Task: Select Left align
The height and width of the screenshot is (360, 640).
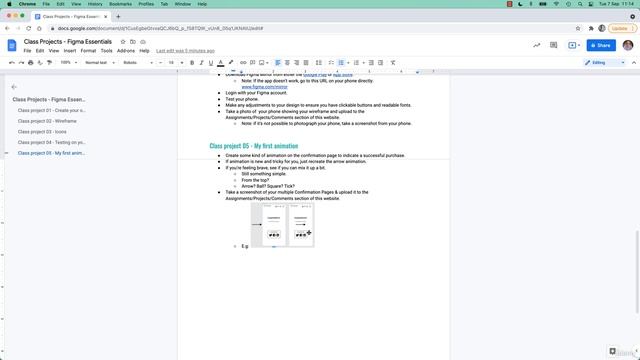Action: [278, 62]
